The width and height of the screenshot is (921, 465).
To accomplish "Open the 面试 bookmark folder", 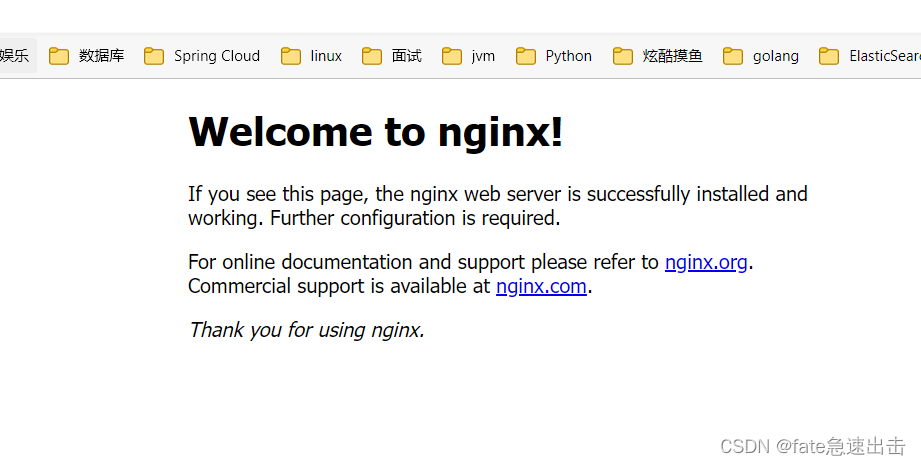I will point(392,56).
